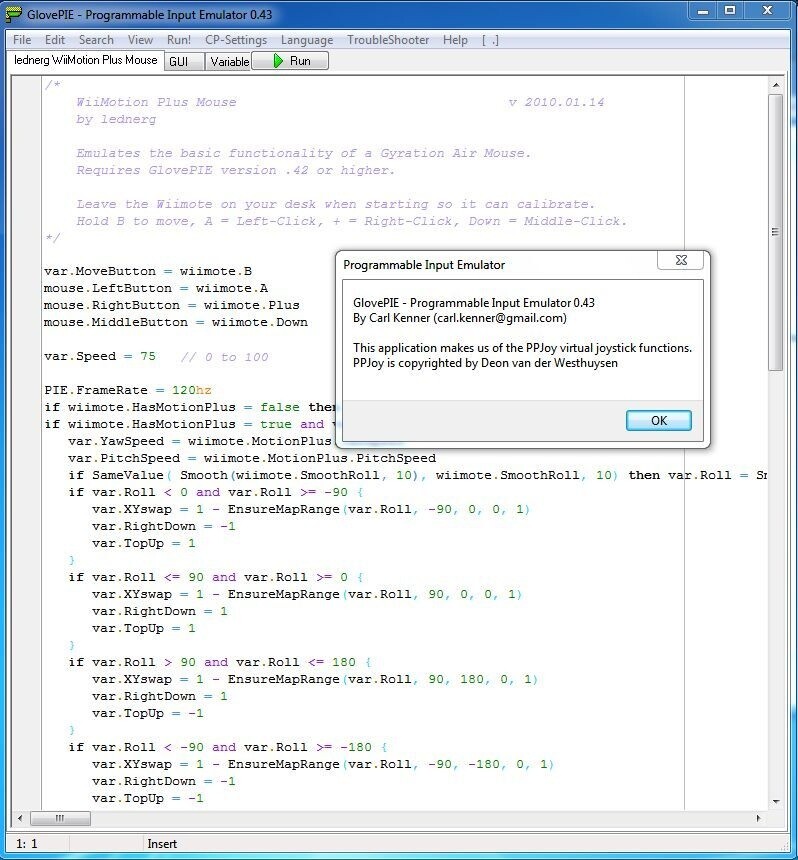
Task: Minimize the GlovePIE window
Action: coord(703,11)
